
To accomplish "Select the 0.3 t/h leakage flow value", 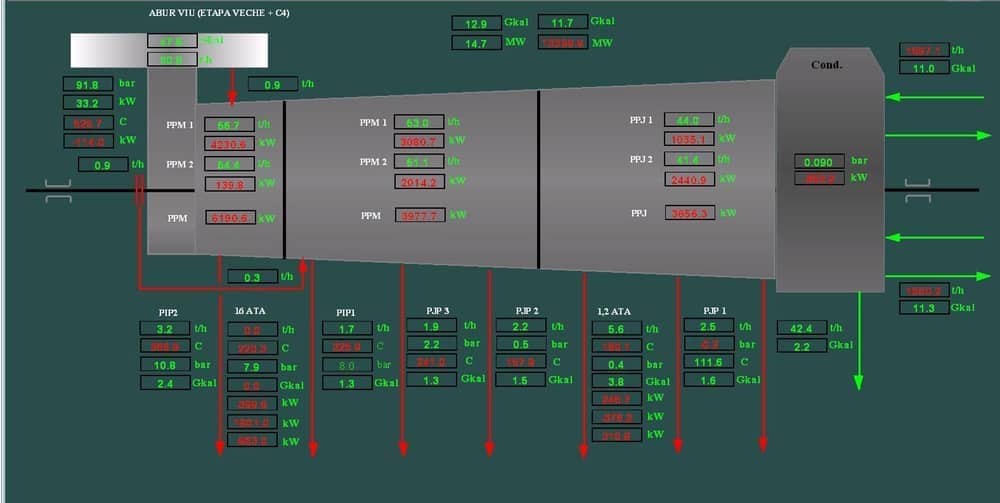I will [x=253, y=277].
